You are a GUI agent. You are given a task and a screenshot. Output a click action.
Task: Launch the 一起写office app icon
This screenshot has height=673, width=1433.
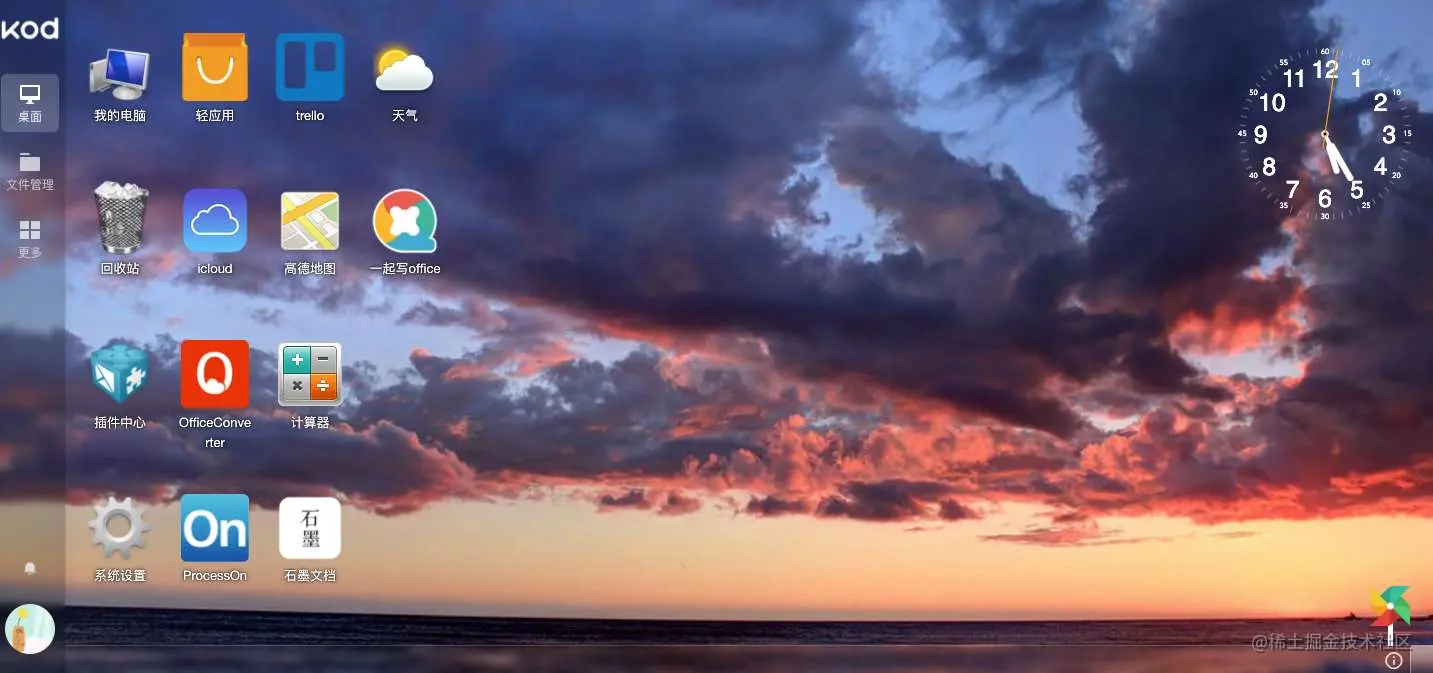[x=405, y=221]
